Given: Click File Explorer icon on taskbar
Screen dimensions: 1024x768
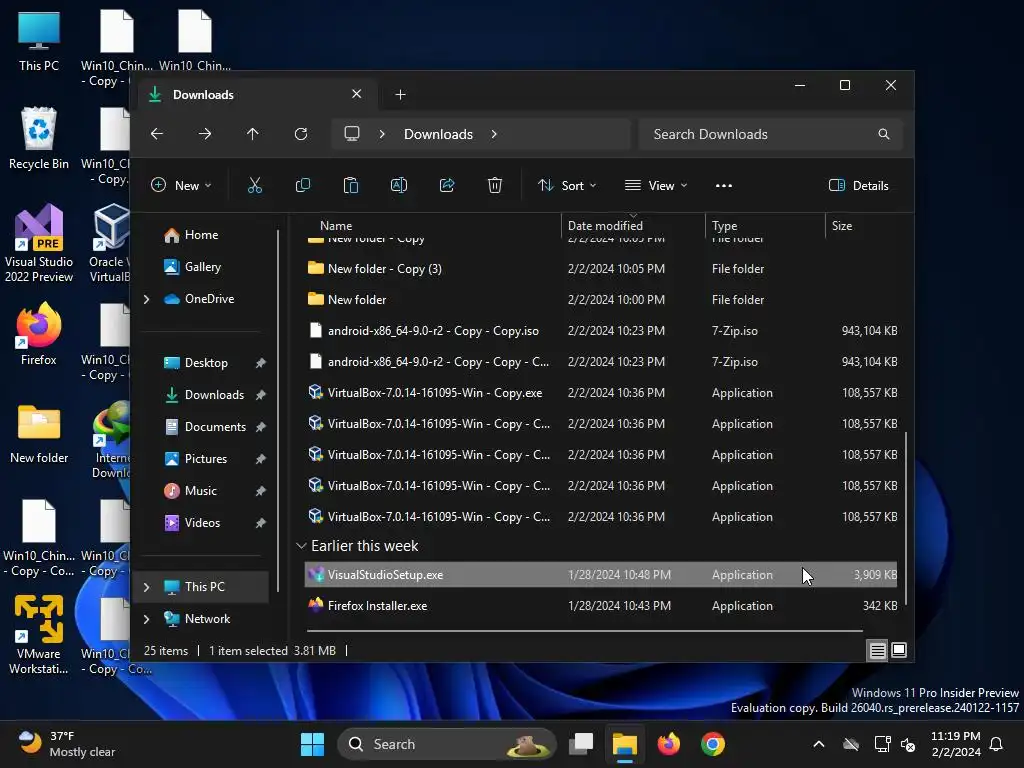Looking at the screenshot, I should coord(624,744).
